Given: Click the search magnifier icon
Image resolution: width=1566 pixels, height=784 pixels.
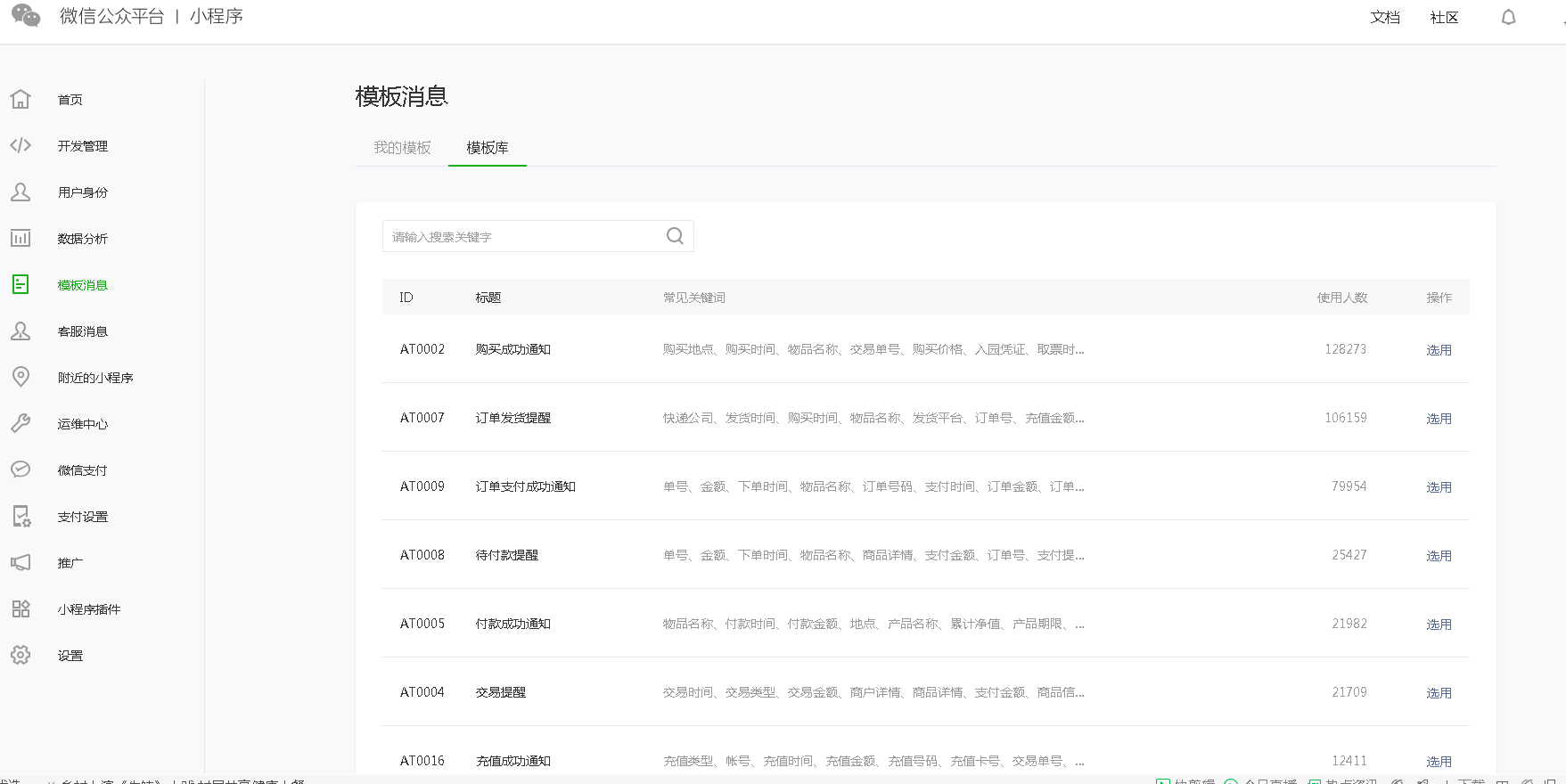Looking at the screenshot, I should pos(675,236).
